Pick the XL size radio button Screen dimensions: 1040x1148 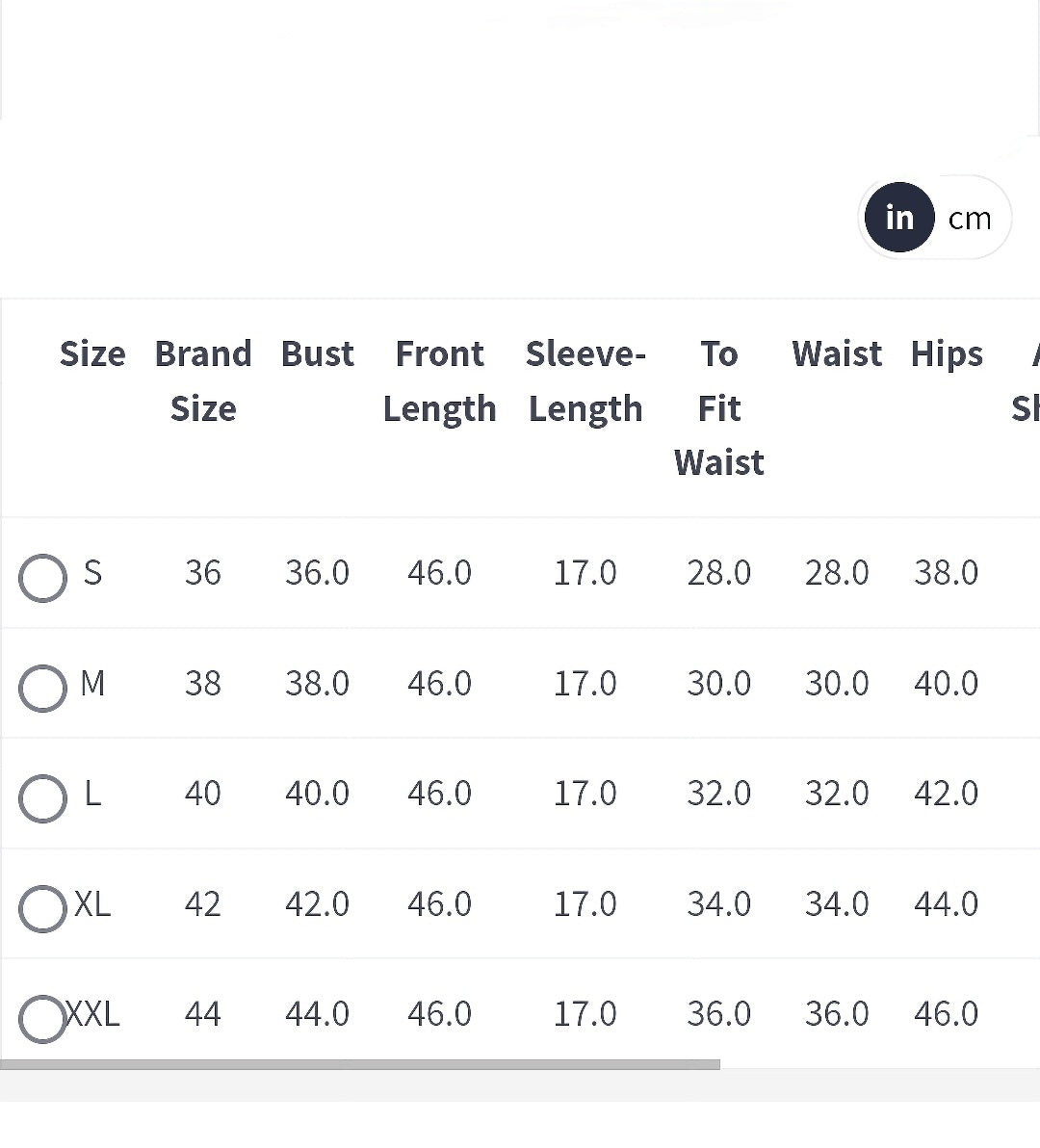pos(42,908)
